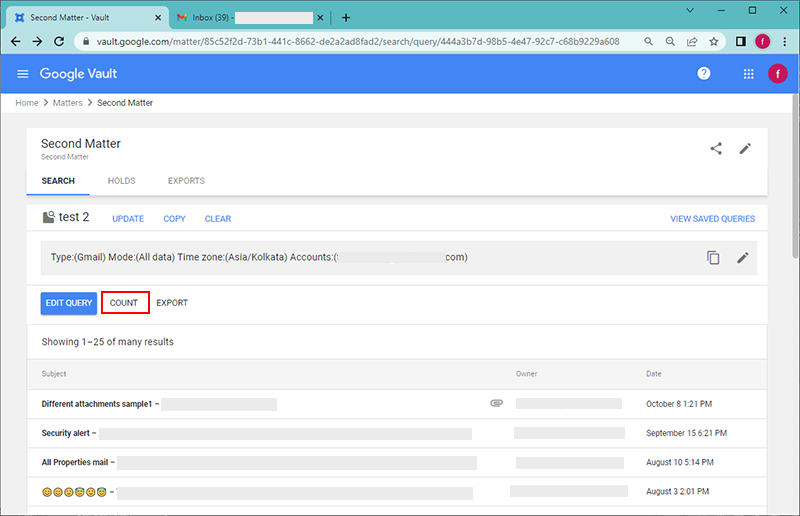Go to Matters in the breadcrumb
800x516 pixels.
(67, 103)
